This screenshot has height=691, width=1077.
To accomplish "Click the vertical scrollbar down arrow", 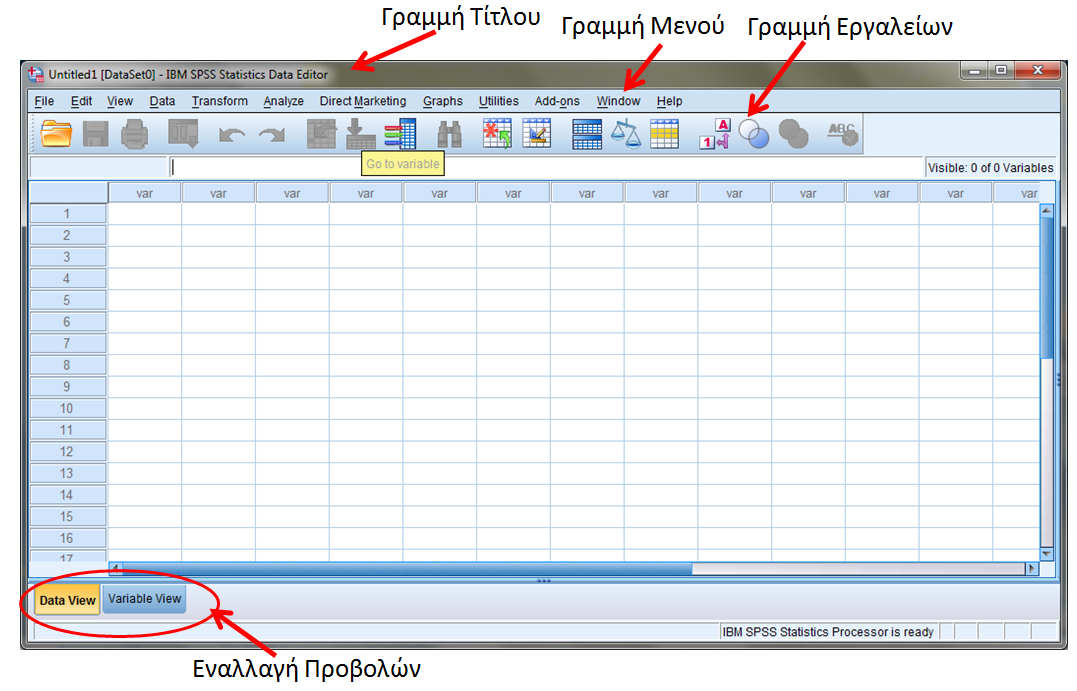I will 1046,554.
